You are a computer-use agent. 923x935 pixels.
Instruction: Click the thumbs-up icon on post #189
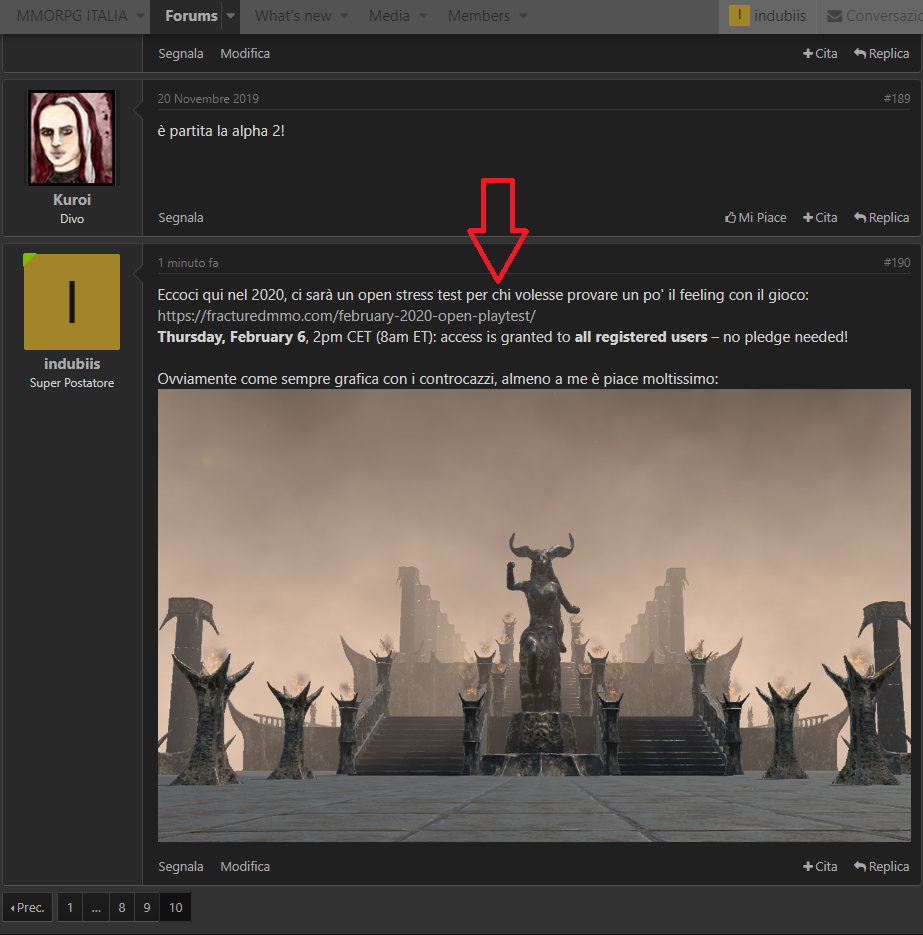pyautogui.click(x=730, y=218)
